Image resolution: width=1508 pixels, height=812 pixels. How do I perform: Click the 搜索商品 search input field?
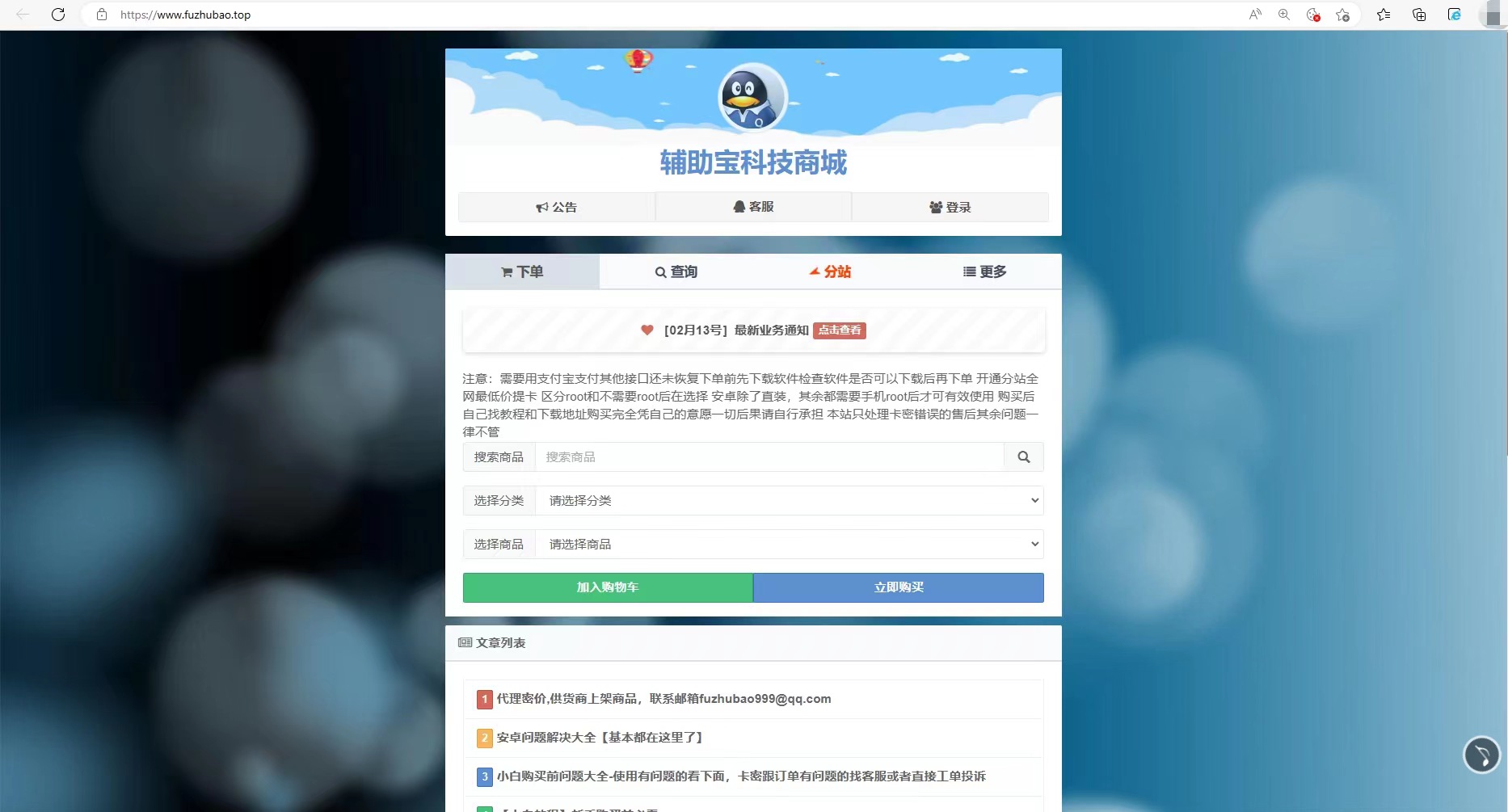[x=769, y=457]
